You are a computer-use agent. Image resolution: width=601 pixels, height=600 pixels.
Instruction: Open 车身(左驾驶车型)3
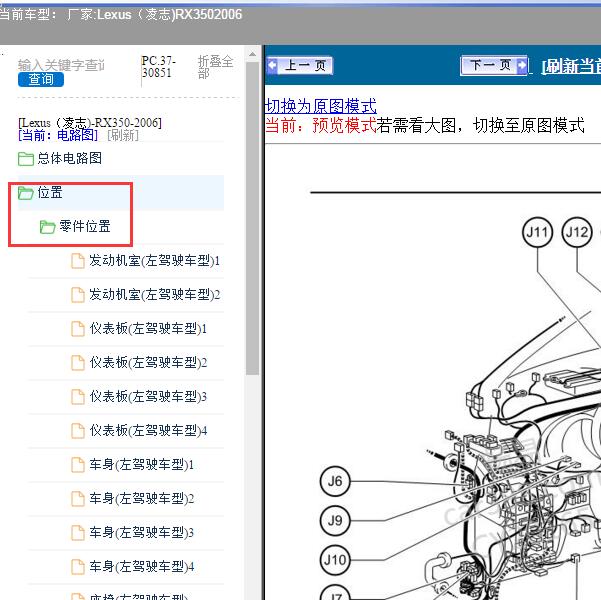tap(141, 532)
